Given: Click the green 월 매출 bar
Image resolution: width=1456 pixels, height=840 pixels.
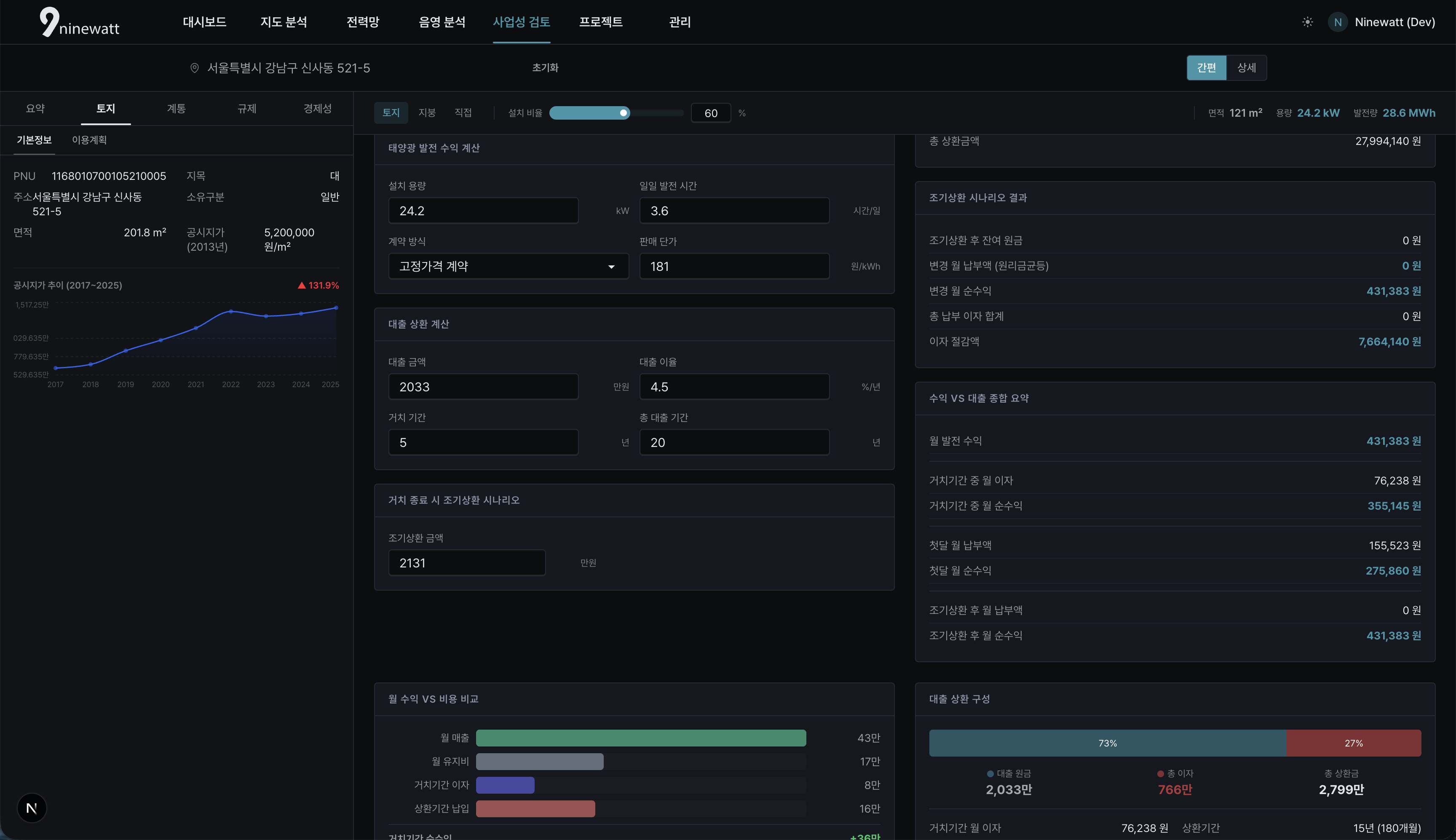Looking at the screenshot, I should click(641, 738).
